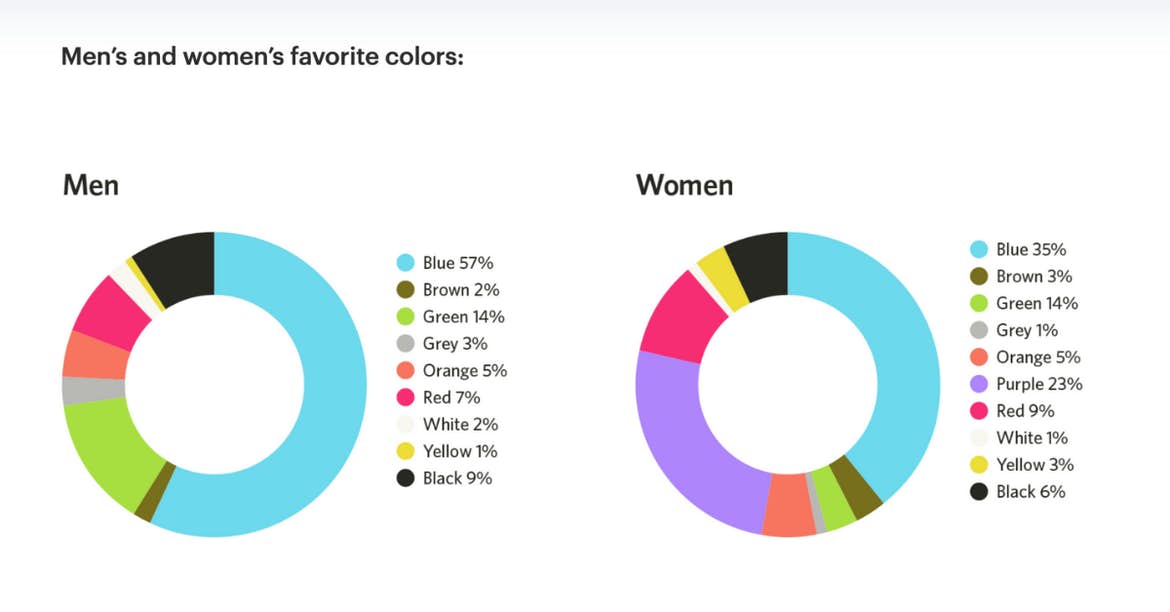Click the Women chart heading
The width and height of the screenshot is (1170, 612).
tap(684, 185)
